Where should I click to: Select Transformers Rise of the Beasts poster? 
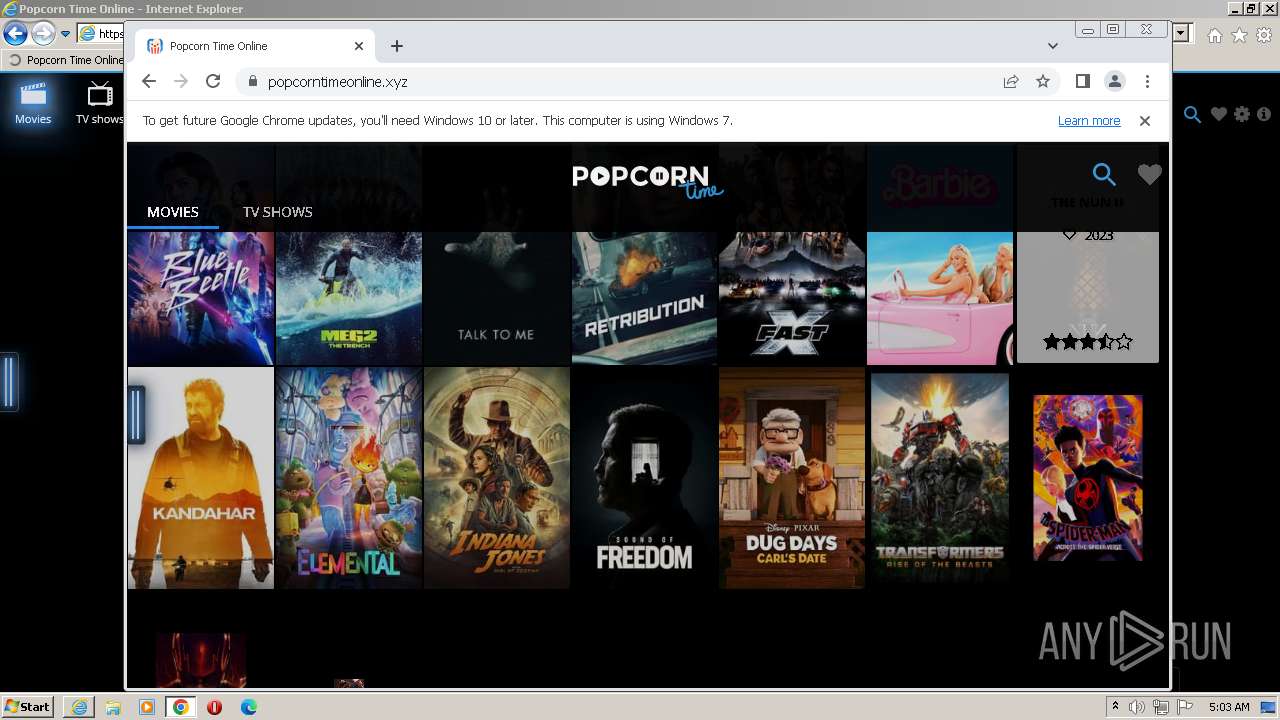[x=940, y=478]
